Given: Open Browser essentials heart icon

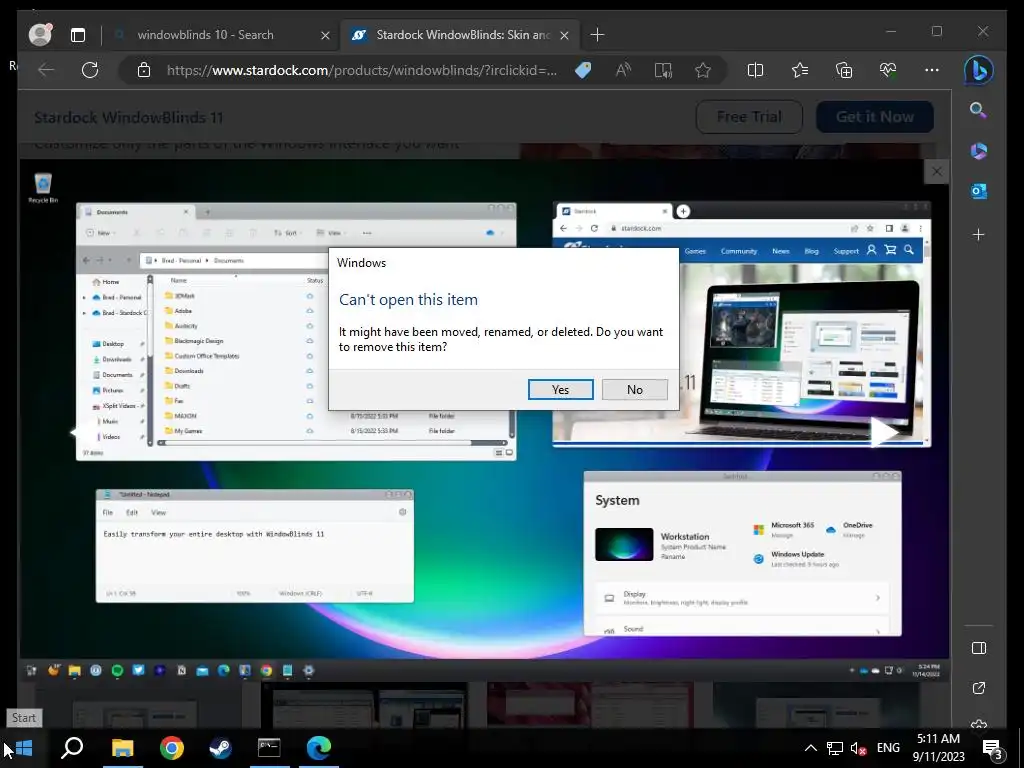Looking at the screenshot, I should coord(888,70).
